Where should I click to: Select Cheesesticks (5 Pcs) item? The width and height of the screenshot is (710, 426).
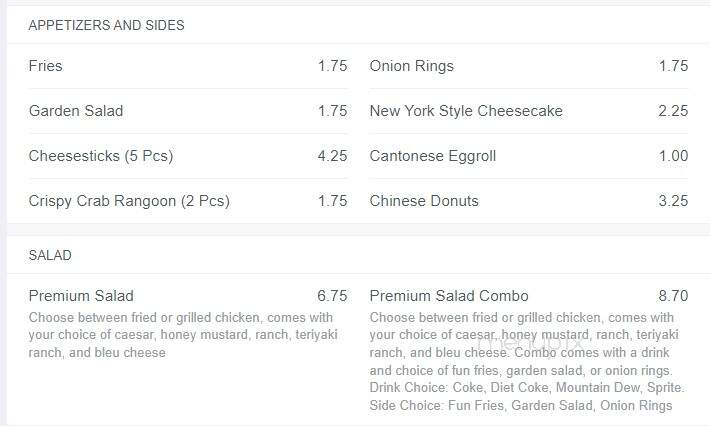(x=188, y=156)
